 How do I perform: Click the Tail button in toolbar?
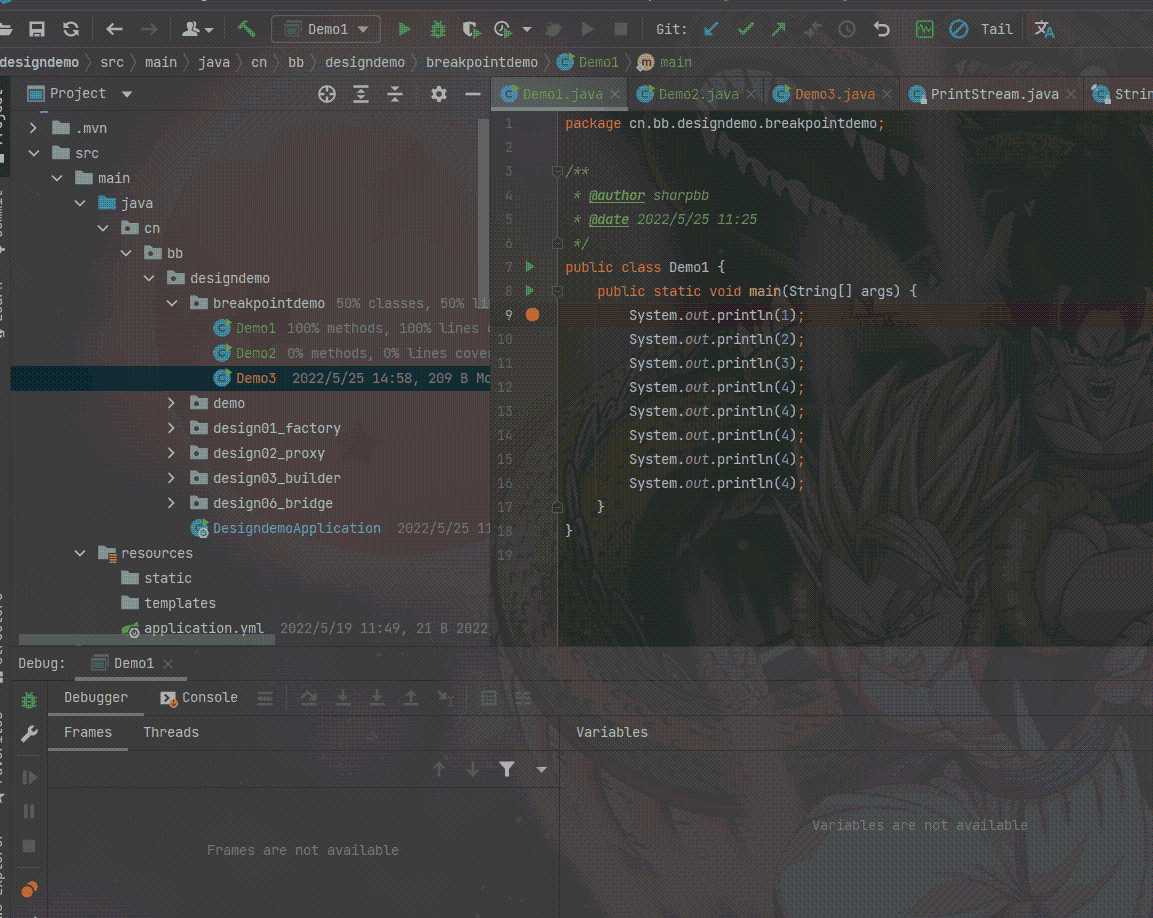tap(996, 29)
